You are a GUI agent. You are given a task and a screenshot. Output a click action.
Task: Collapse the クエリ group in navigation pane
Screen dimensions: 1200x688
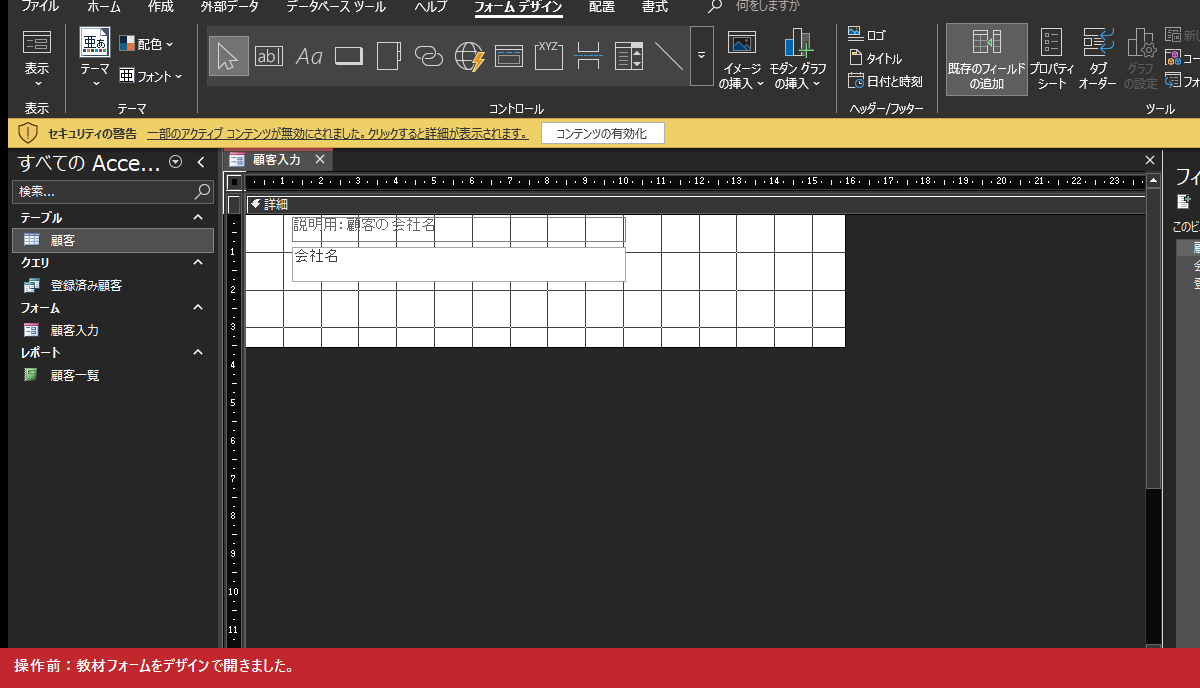tap(198, 262)
